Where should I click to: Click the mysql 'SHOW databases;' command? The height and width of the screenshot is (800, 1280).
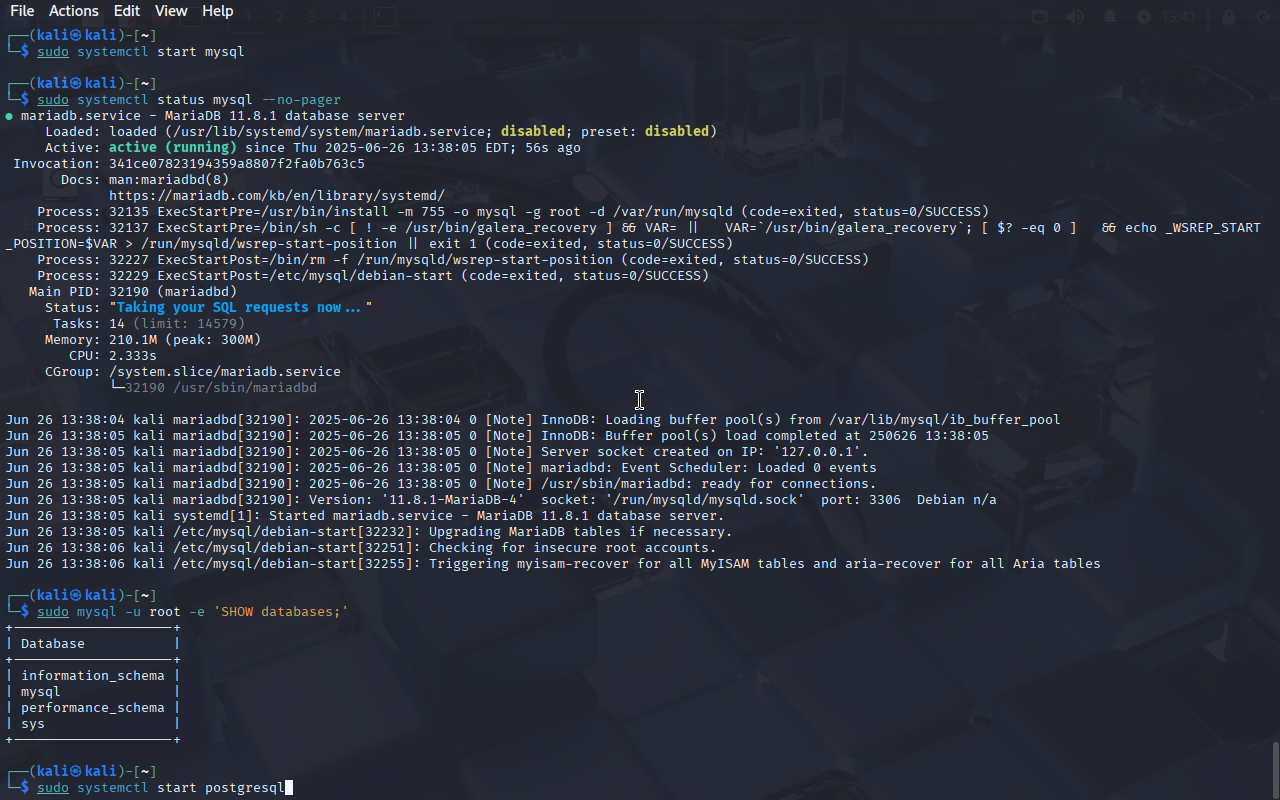click(213, 611)
